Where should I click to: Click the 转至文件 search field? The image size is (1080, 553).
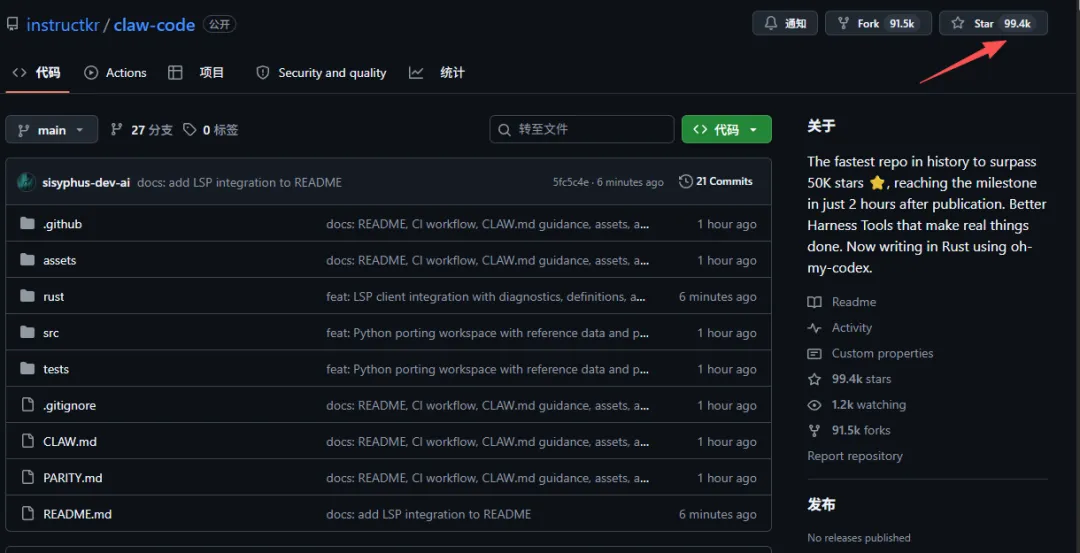[x=582, y=130]
